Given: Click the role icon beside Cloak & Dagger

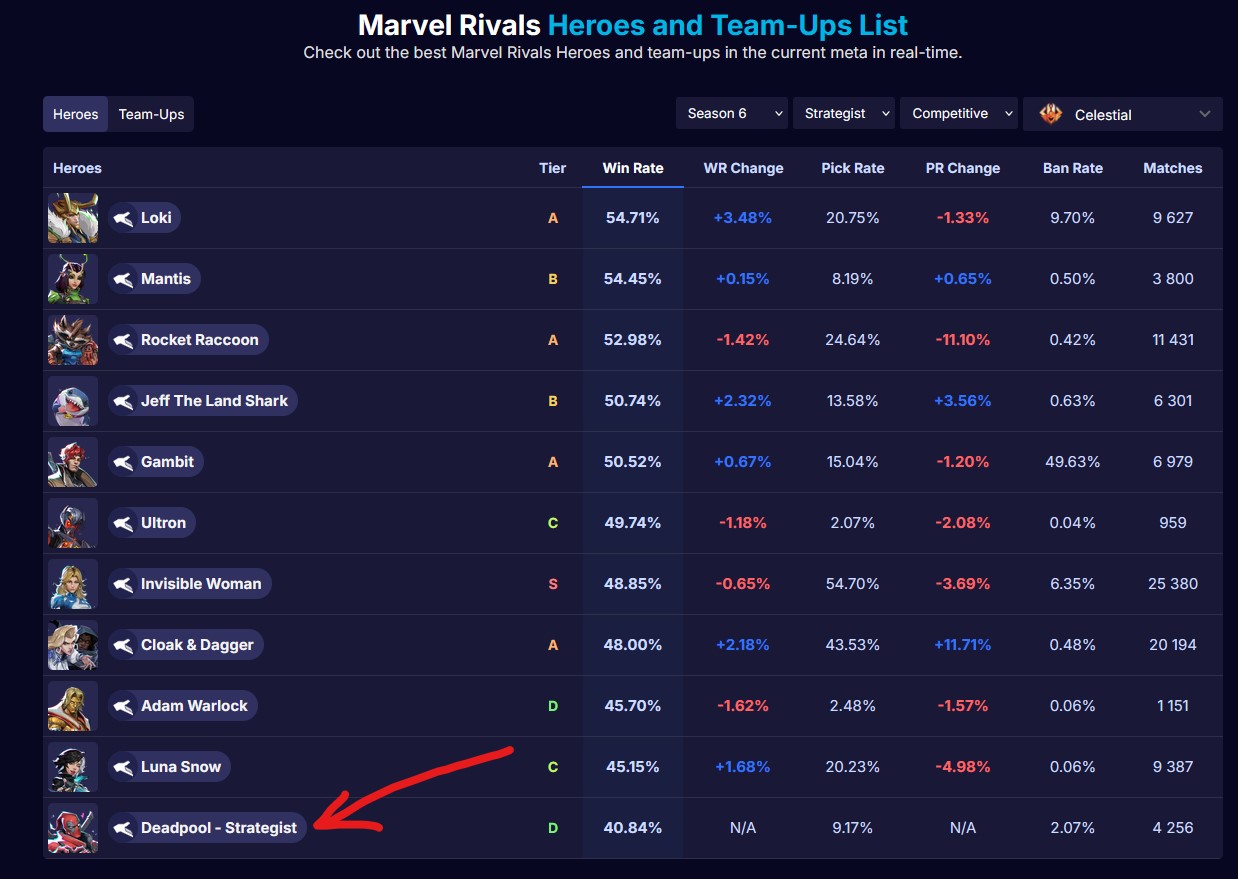Looking at the screenshot, I should [123, 645].
